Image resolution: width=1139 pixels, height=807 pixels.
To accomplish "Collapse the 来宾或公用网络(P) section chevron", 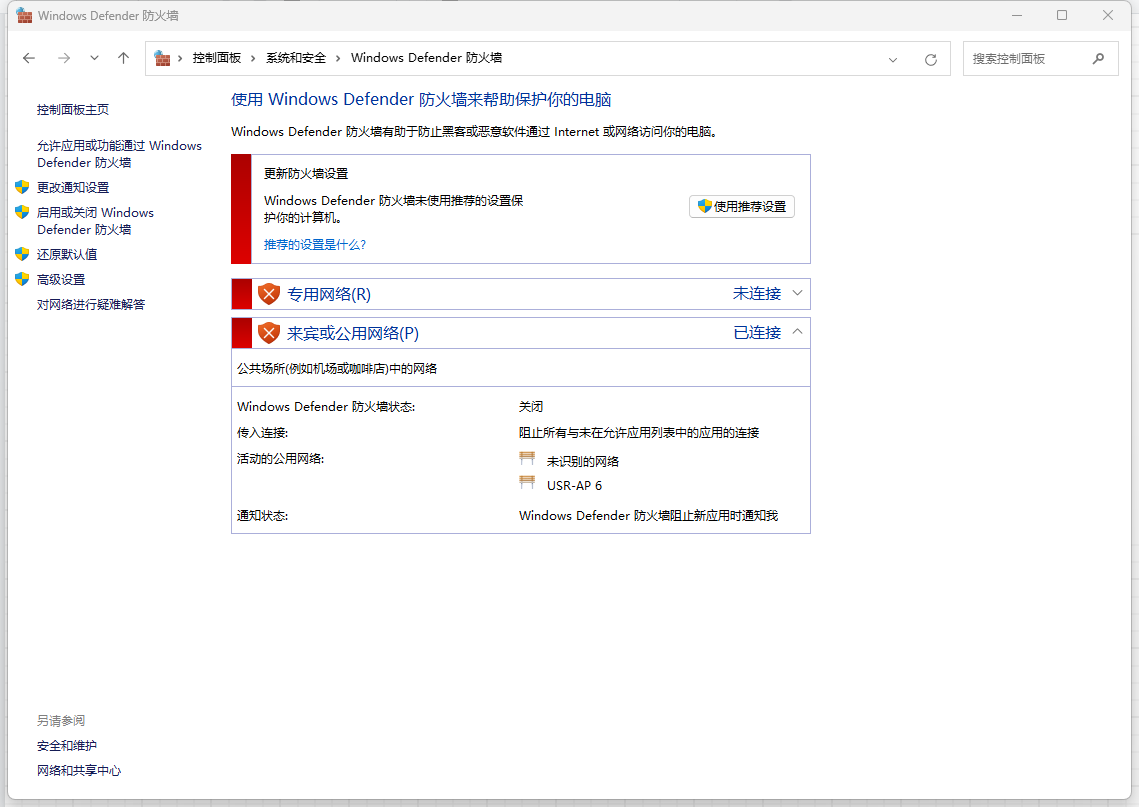I will pyautogui.click(x=797, y=332).
